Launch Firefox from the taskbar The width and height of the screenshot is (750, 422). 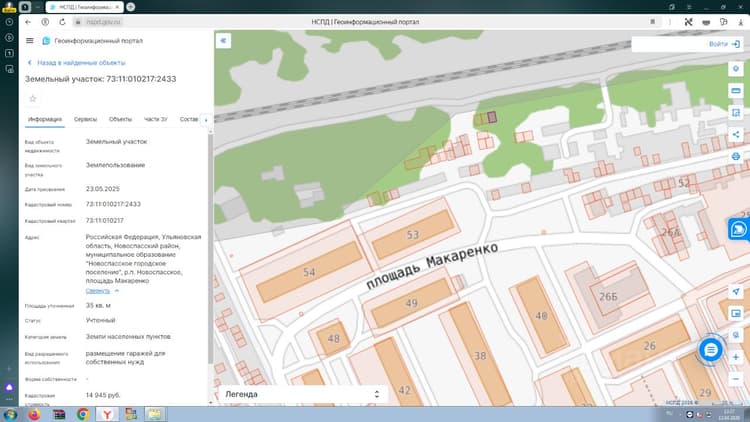(x=34, y=414)
